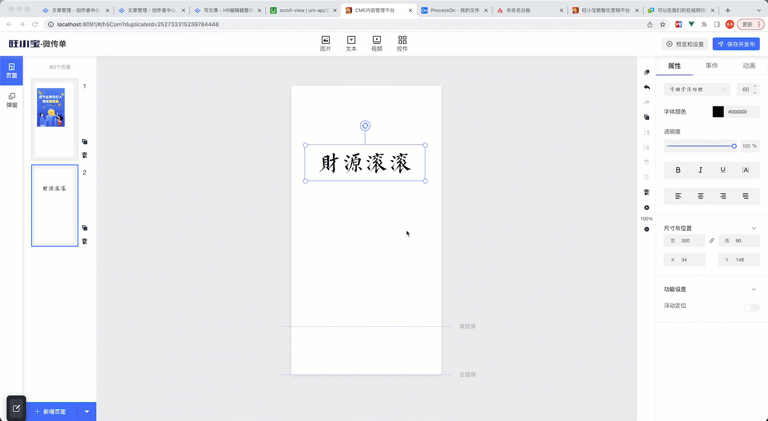Image resolution: width=768 pixels, height=421 pixels.
Task: Reload the browser page
Action: pos(35,24)
